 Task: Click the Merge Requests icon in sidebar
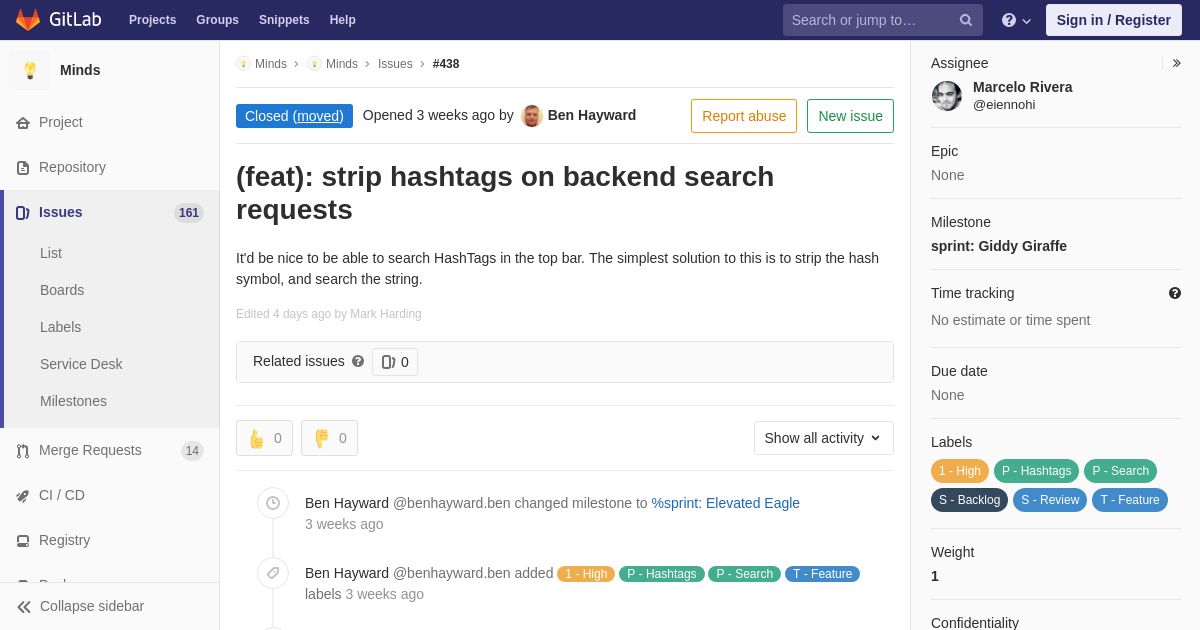(23, 451)
